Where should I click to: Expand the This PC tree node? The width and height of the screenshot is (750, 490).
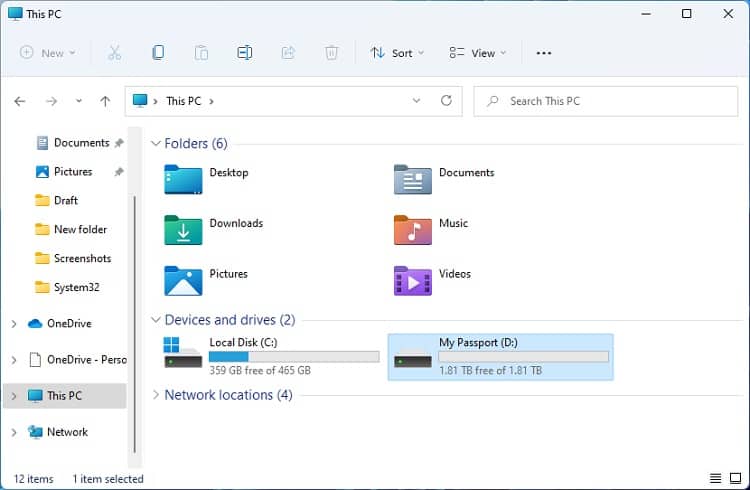click(14, 396)
